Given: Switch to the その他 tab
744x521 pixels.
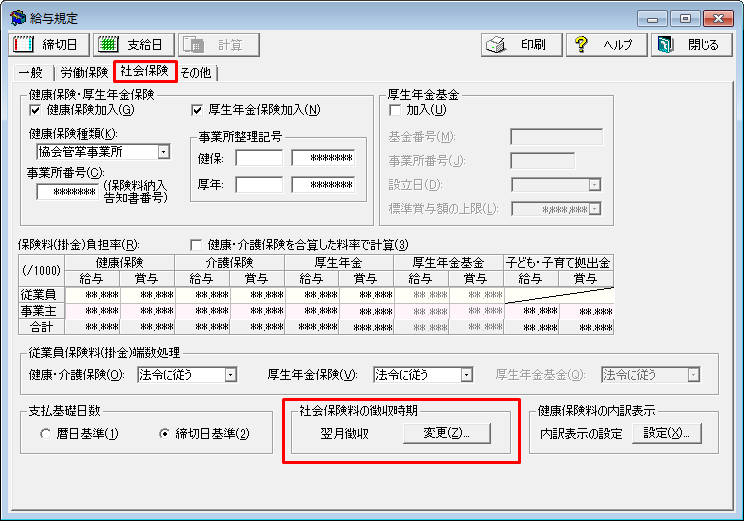Looking at the screenshot, I should point(198,73).
